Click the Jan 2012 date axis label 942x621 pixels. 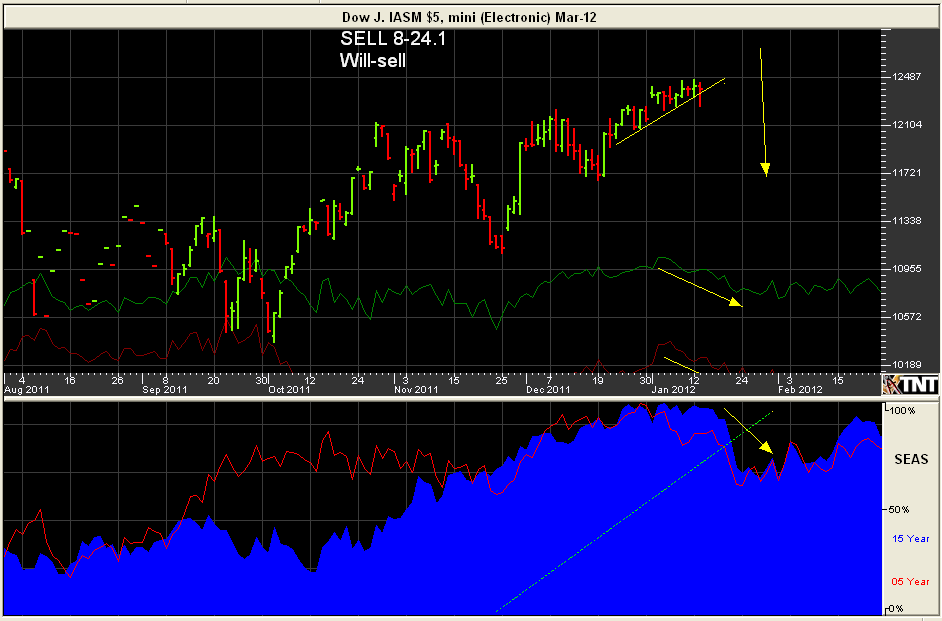tap(673, 390)
